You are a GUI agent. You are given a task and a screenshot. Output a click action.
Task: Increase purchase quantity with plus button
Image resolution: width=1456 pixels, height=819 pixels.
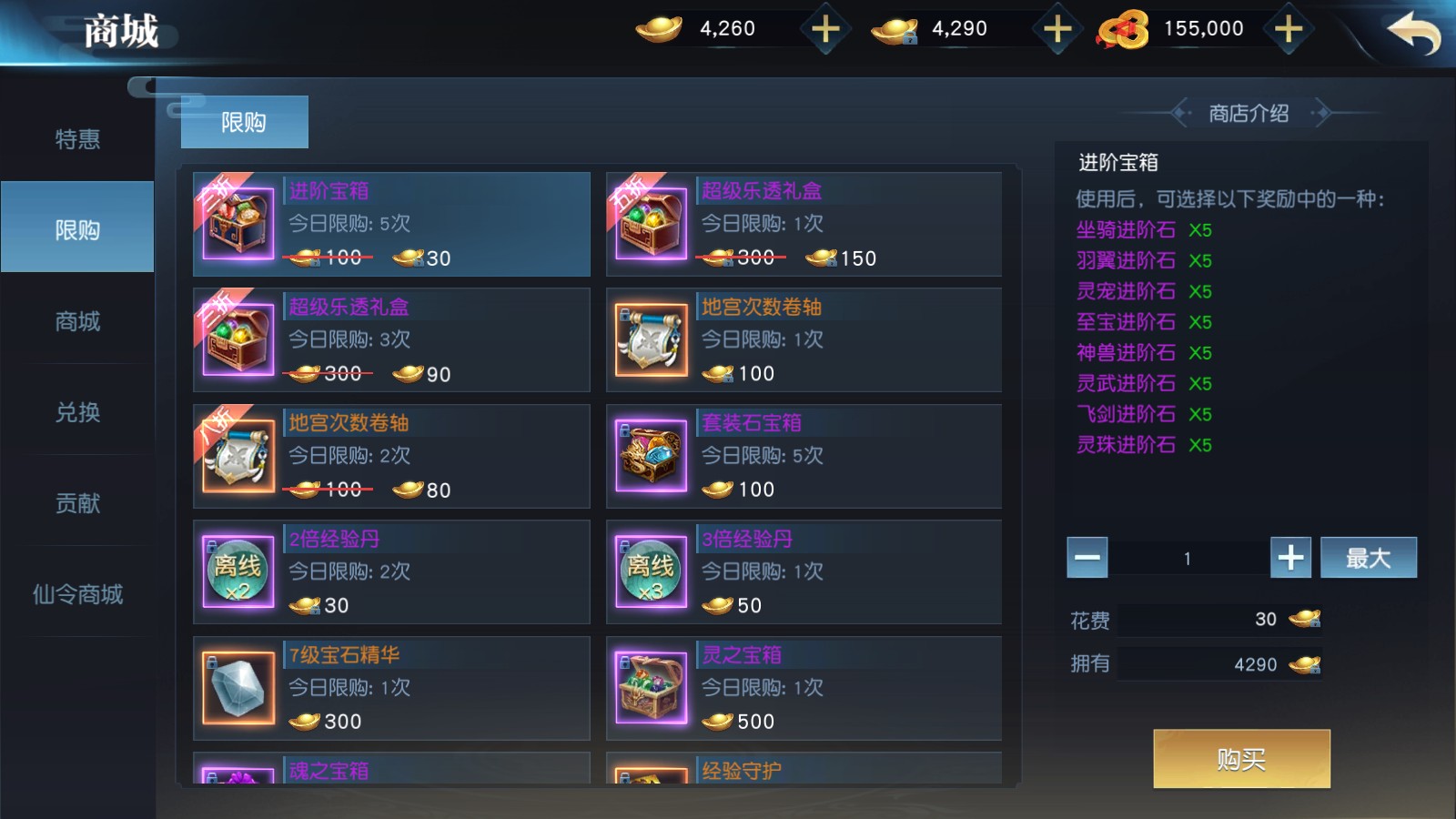(1290, 558)
